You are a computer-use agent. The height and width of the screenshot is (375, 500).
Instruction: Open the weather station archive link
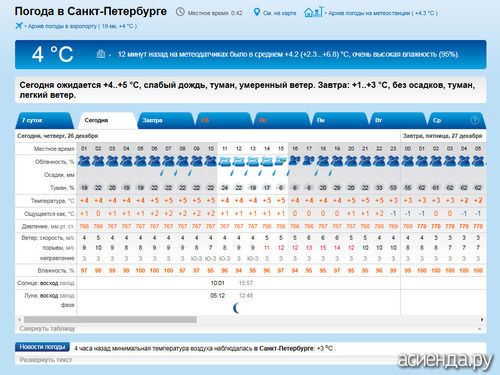(x=383, y=13)
